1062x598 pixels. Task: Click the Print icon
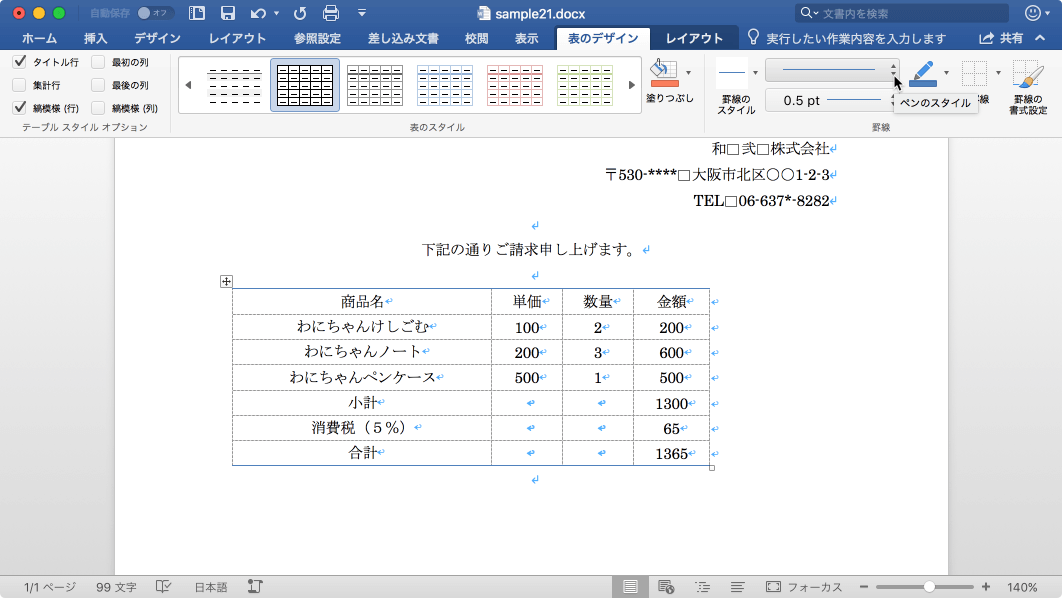click(331, 13)
